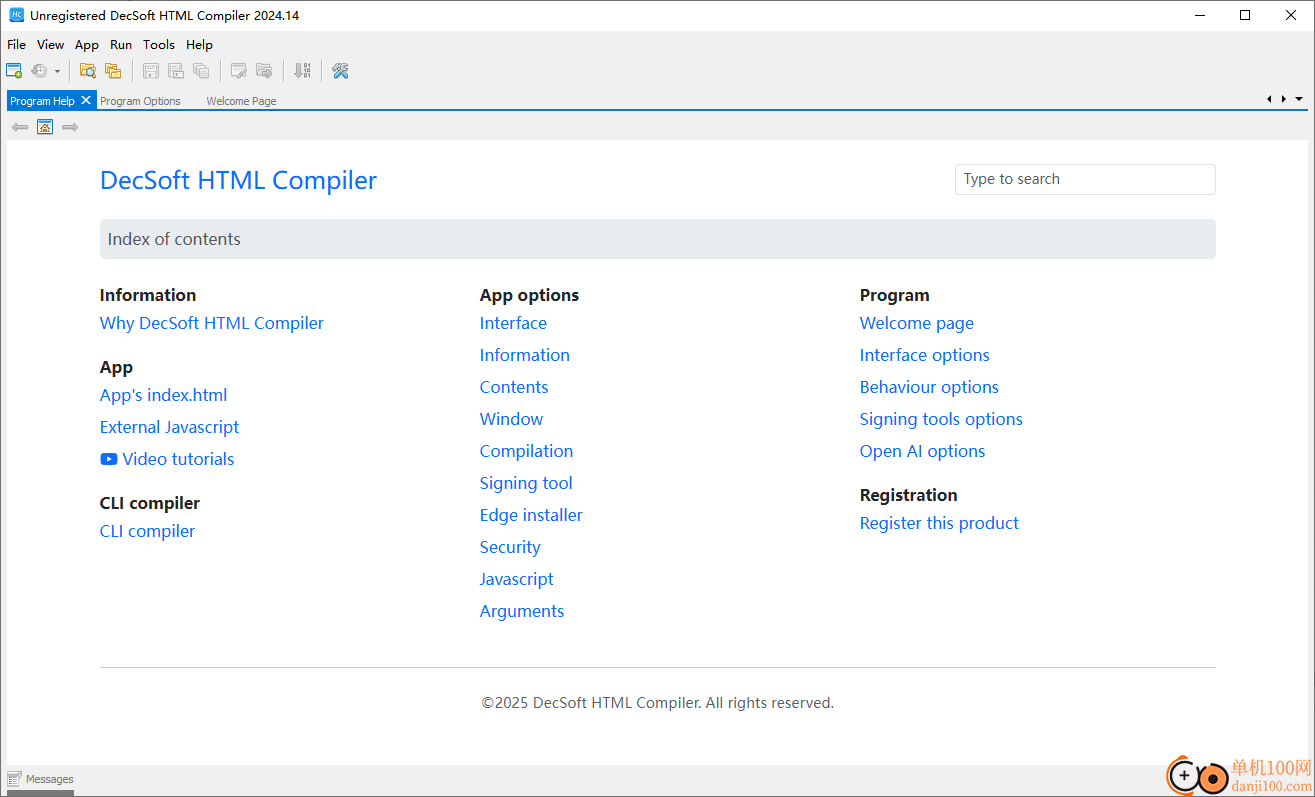The width and height of the screenshot is (1315, 797).
Task: Open the Signing tools options link
Action: pos(941,419)
